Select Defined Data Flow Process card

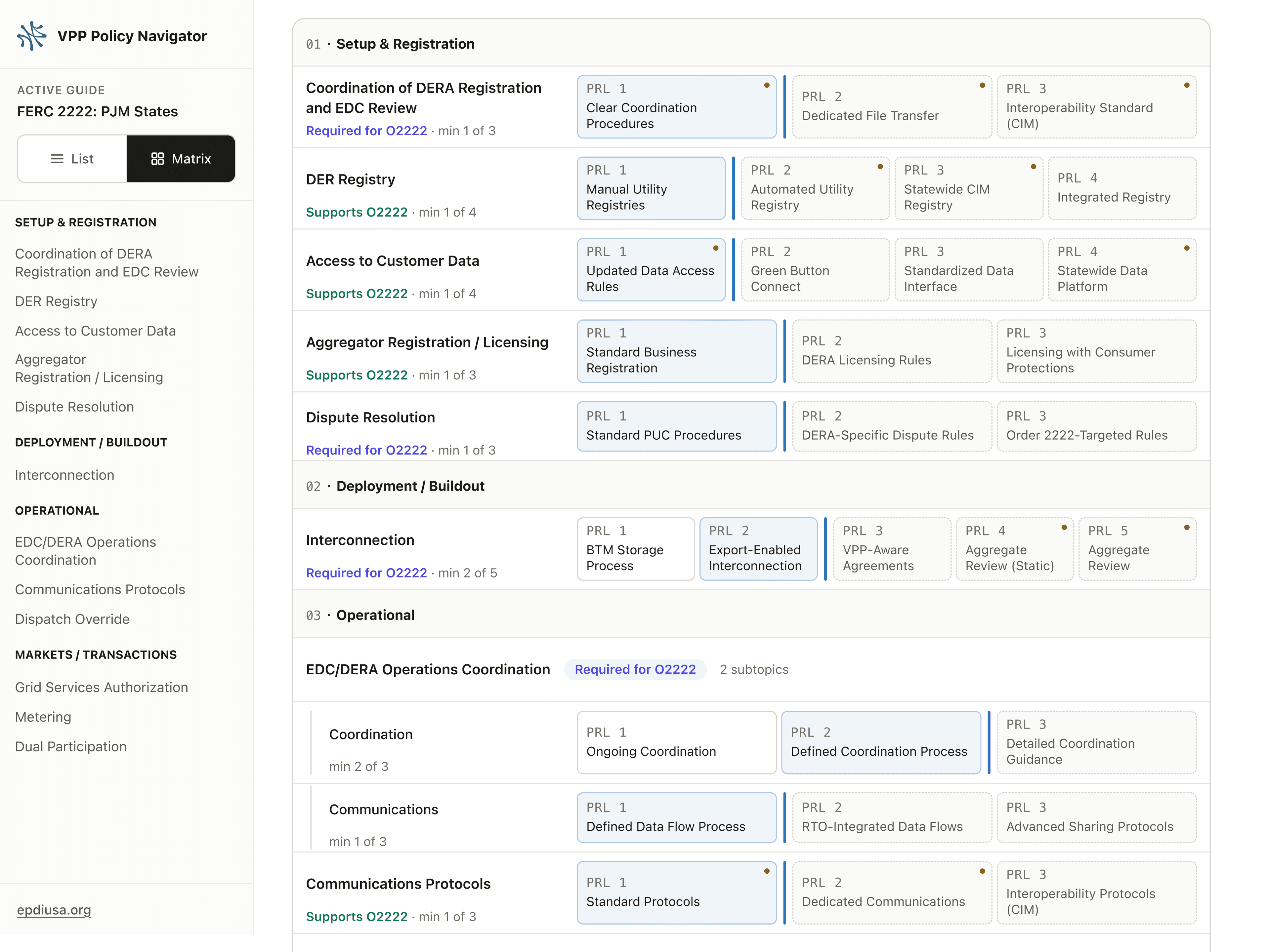pyautogui.click(x=676, y=818)
